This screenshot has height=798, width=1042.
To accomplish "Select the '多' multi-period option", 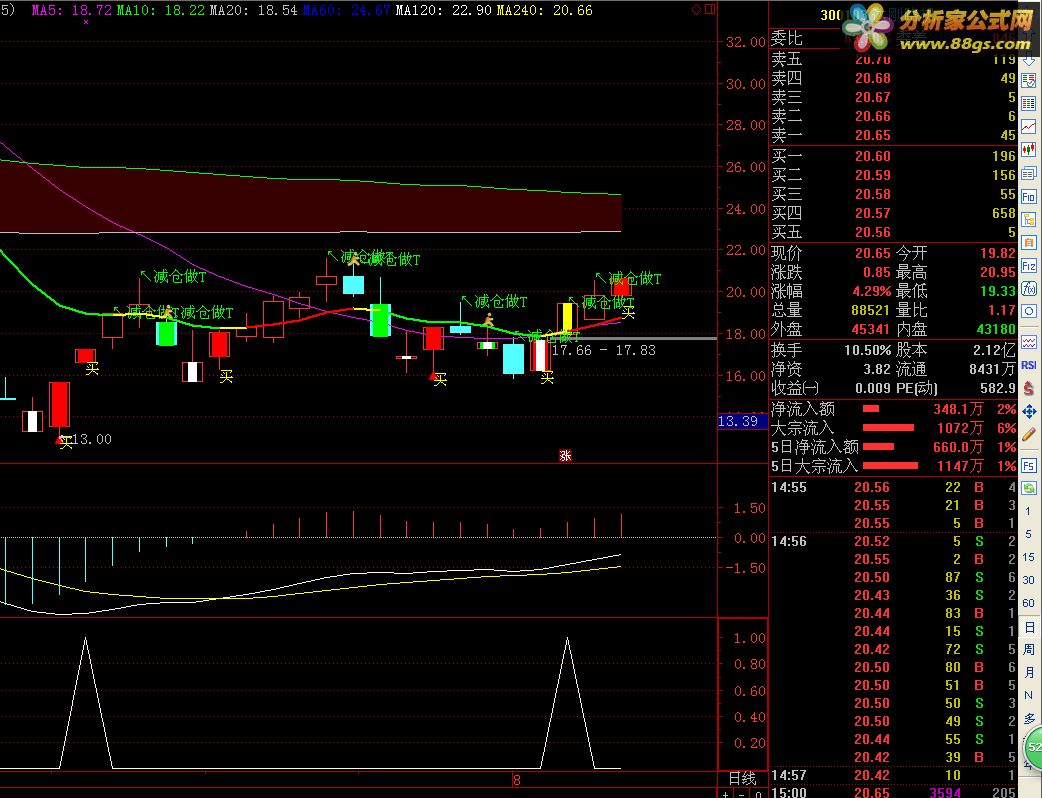I will (x=1029, y=718).
